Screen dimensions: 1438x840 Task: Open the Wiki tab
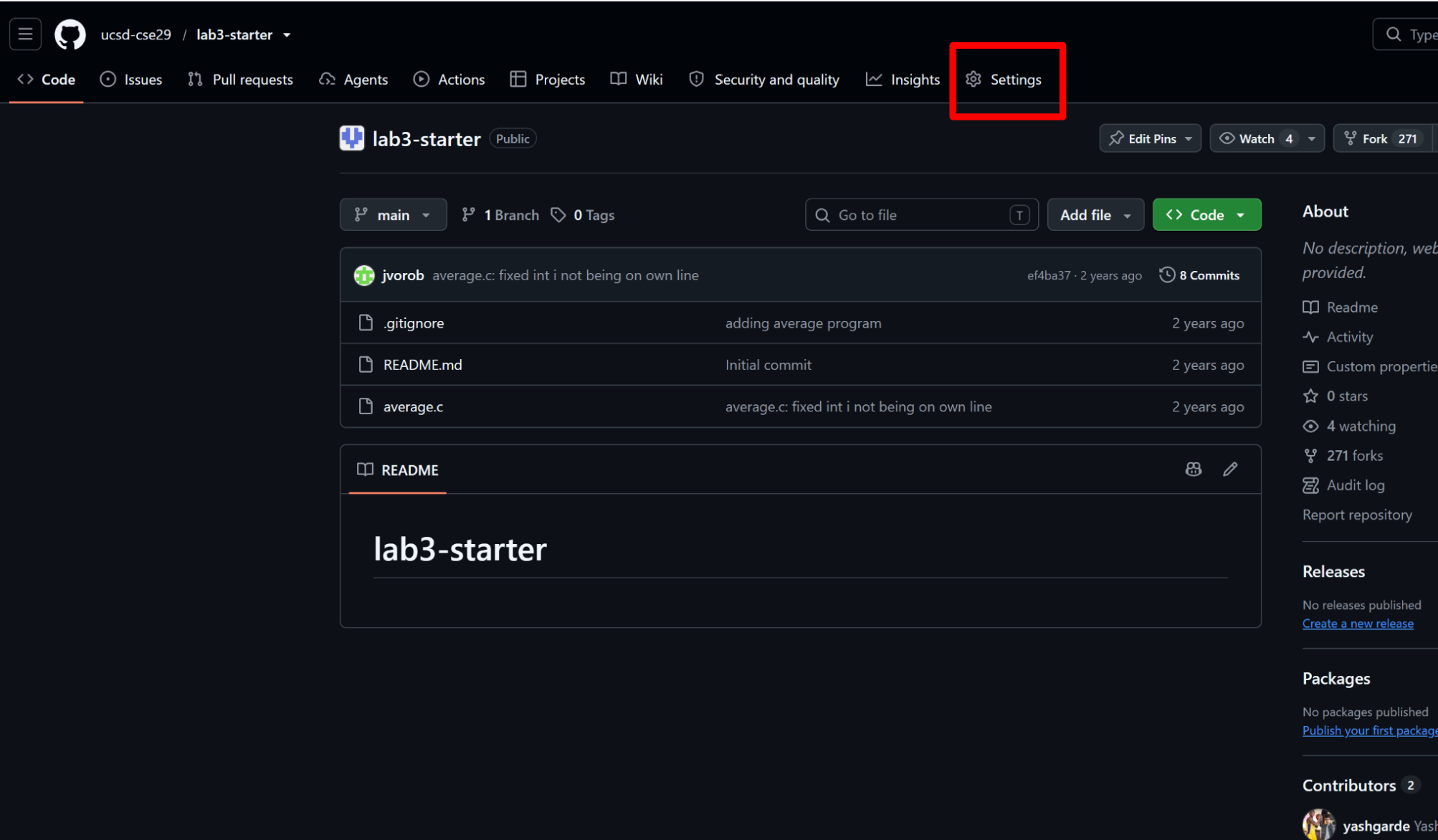click(637, 80)
